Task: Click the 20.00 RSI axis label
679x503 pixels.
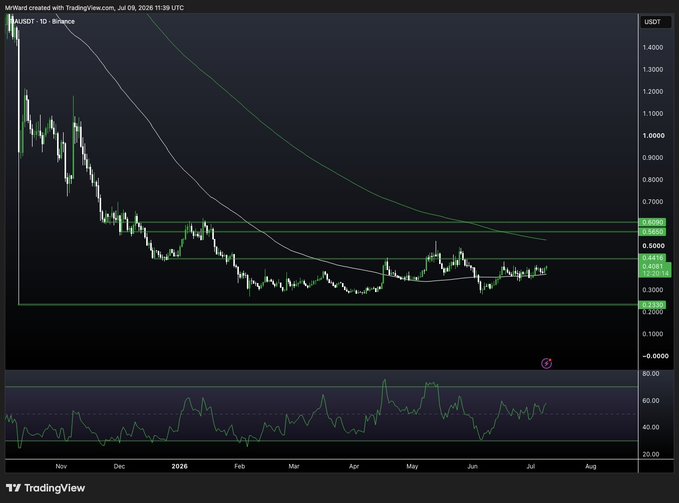Action: [x=651, y=454]
